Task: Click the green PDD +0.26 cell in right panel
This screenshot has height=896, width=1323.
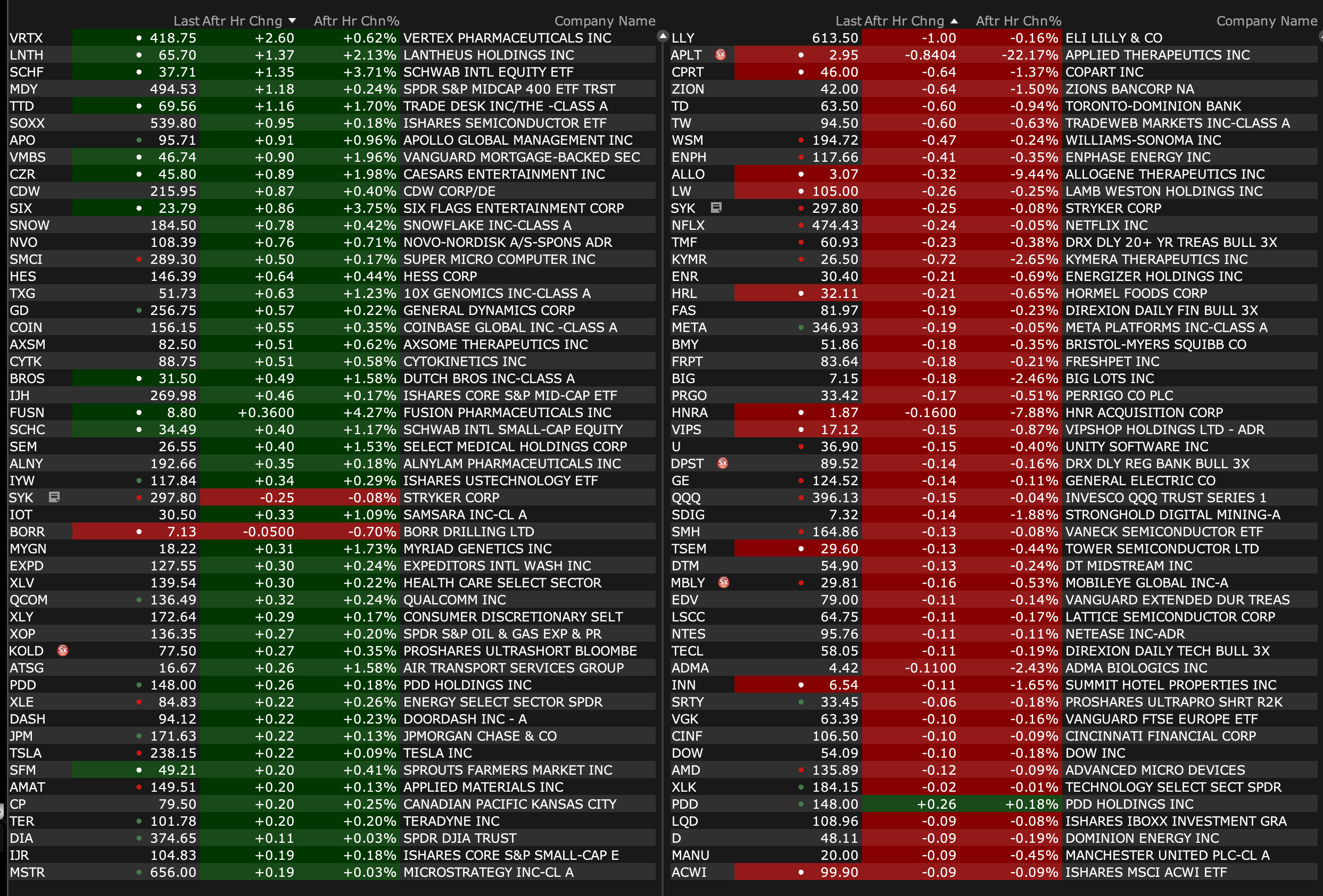Action: coord(936,804)
